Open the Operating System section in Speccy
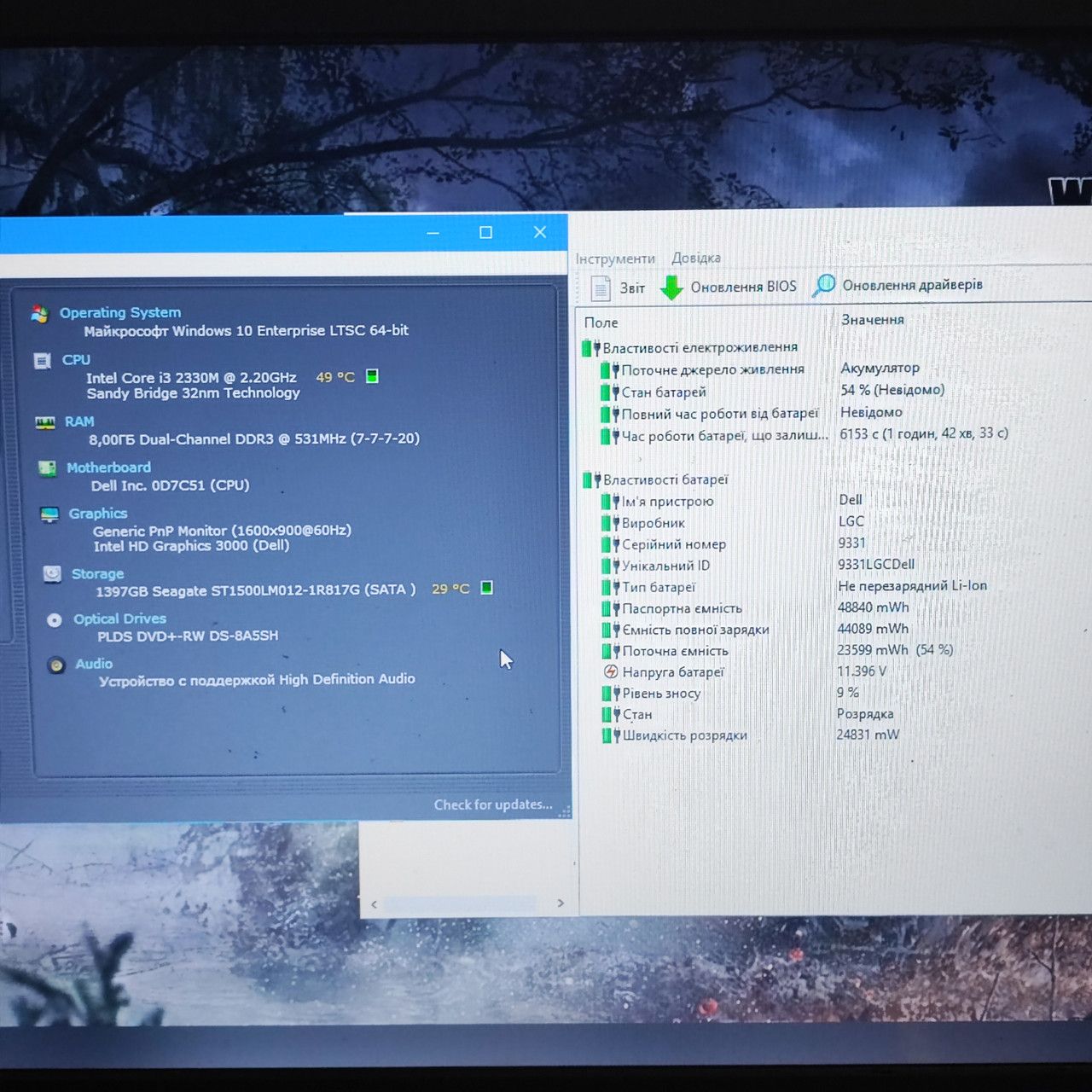 120,312
